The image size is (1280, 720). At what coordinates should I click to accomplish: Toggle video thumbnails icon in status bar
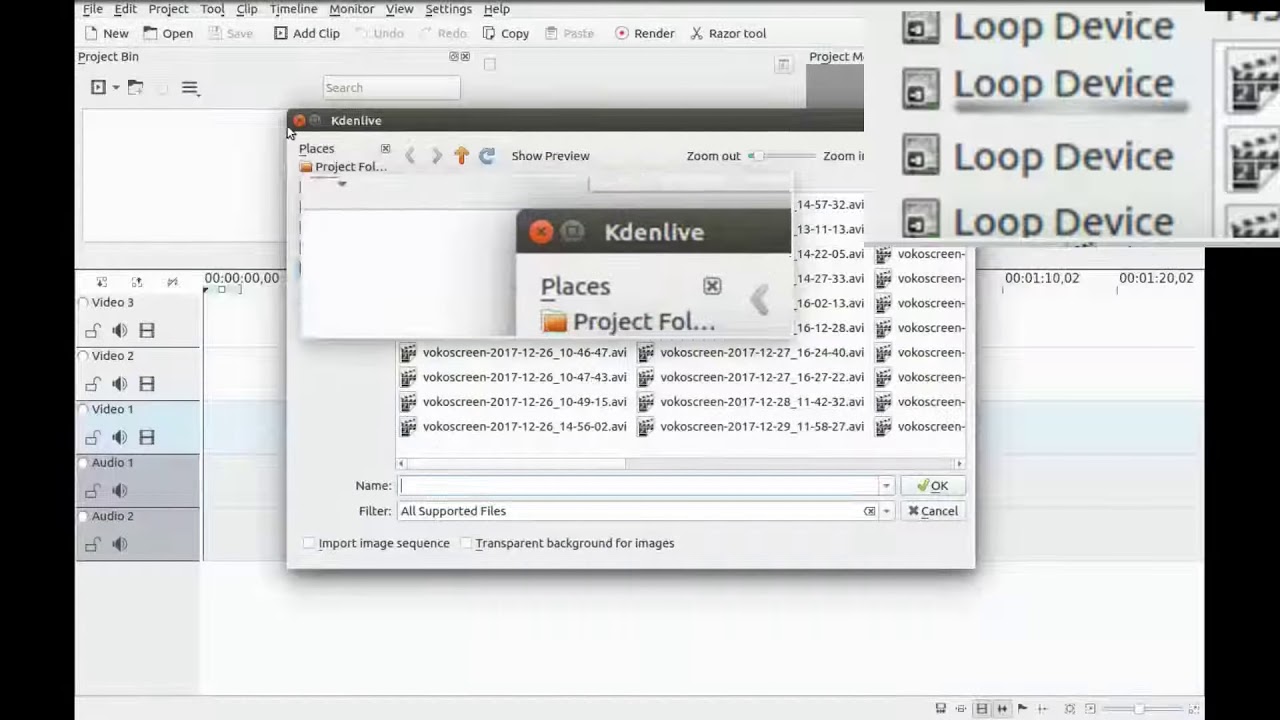point(982,709)
